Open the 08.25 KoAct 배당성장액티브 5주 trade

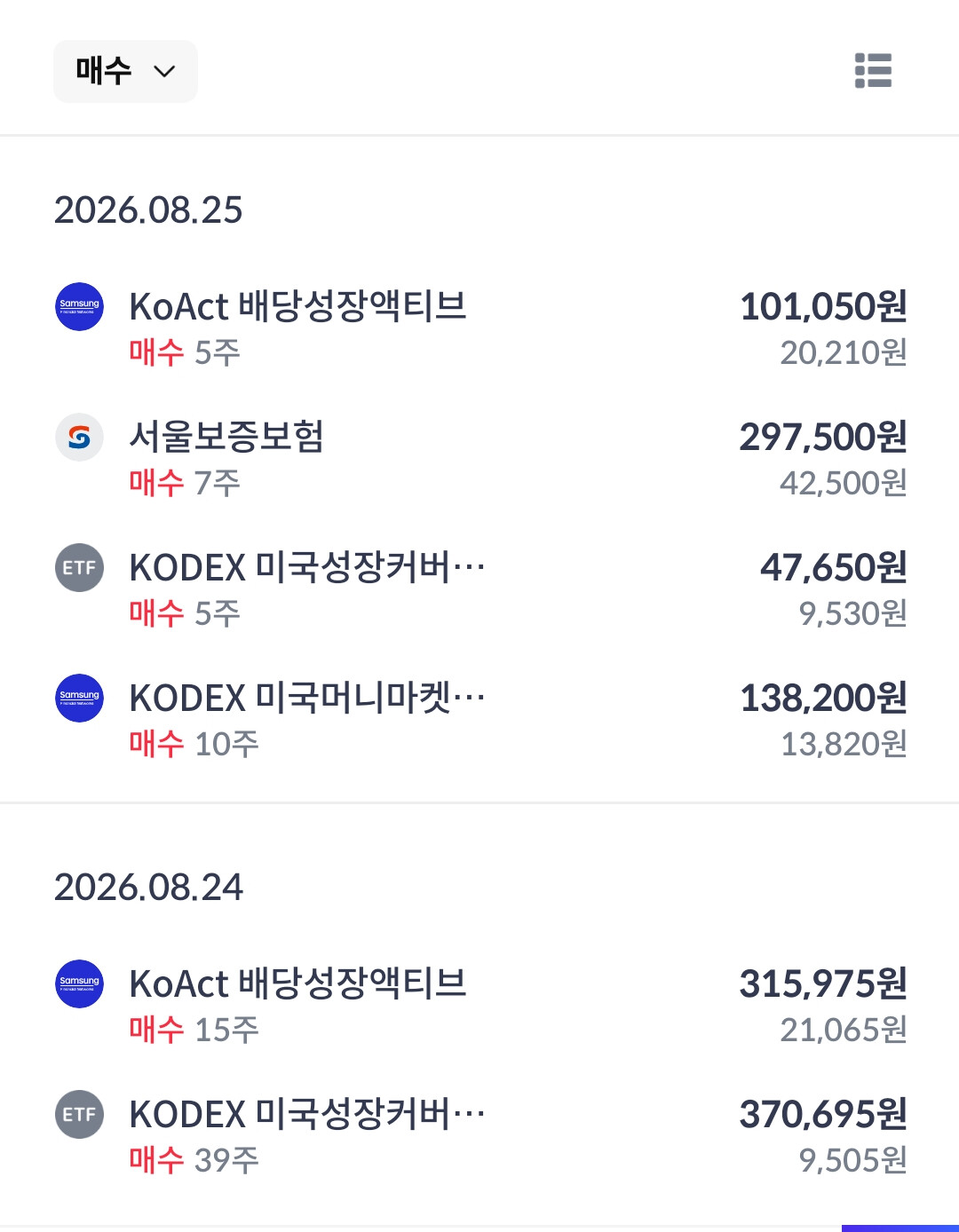click(x=479, y=328)
